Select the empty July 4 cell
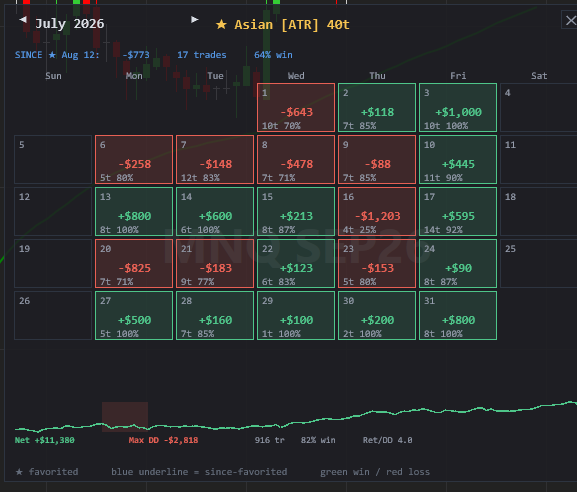 tap(539, 107)
